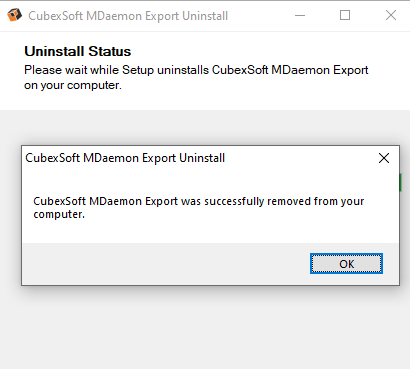Maximize the uninstall window

(345, 15)
